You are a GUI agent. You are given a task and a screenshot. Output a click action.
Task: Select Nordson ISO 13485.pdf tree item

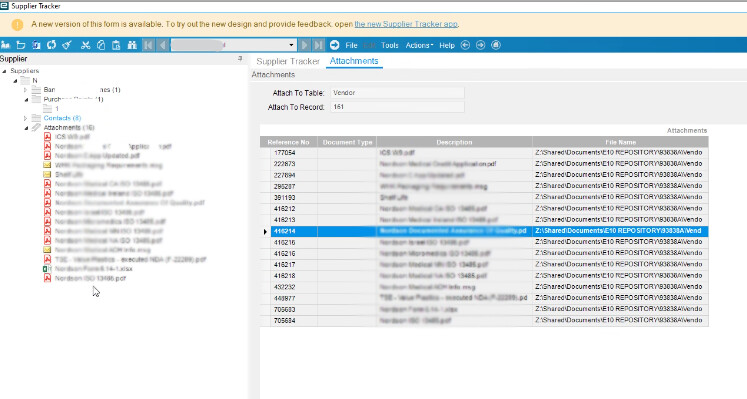point(91,278)
